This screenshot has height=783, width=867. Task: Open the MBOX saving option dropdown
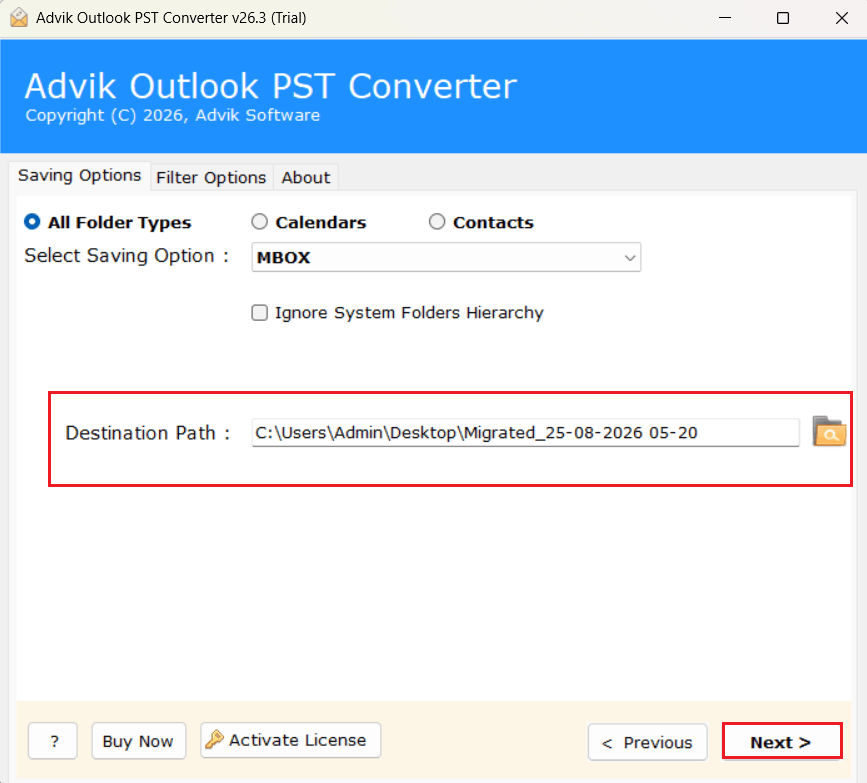pyautogui.click(x=446, y=257)
